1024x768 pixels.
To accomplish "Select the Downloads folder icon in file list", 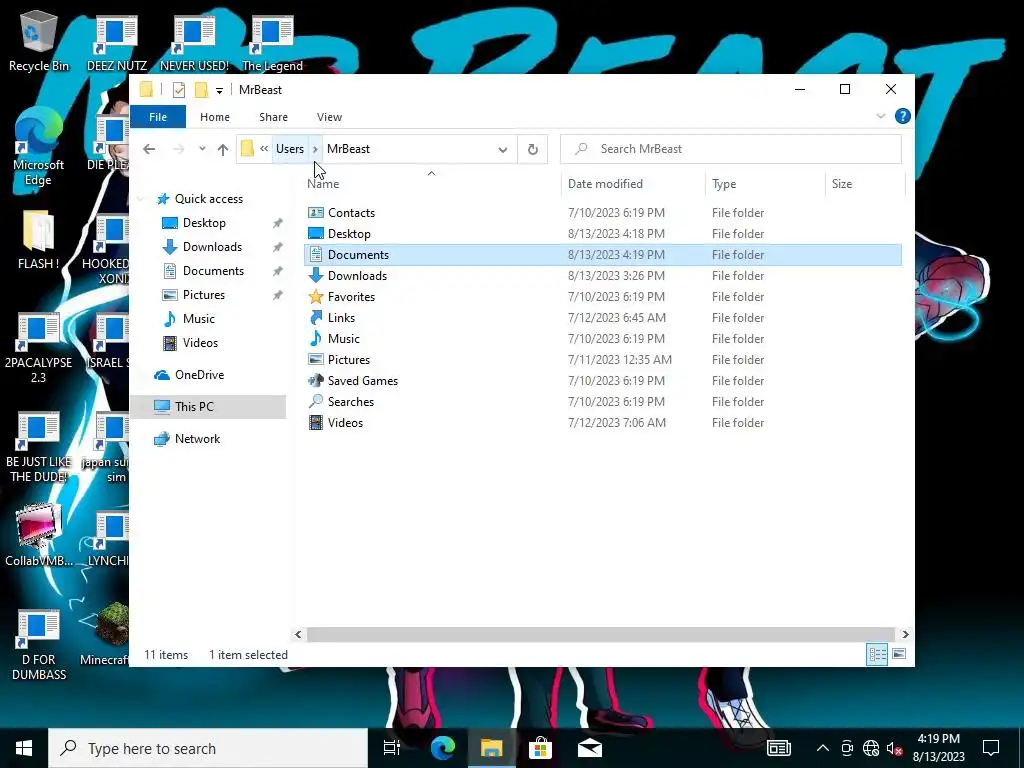I will 316,276.
